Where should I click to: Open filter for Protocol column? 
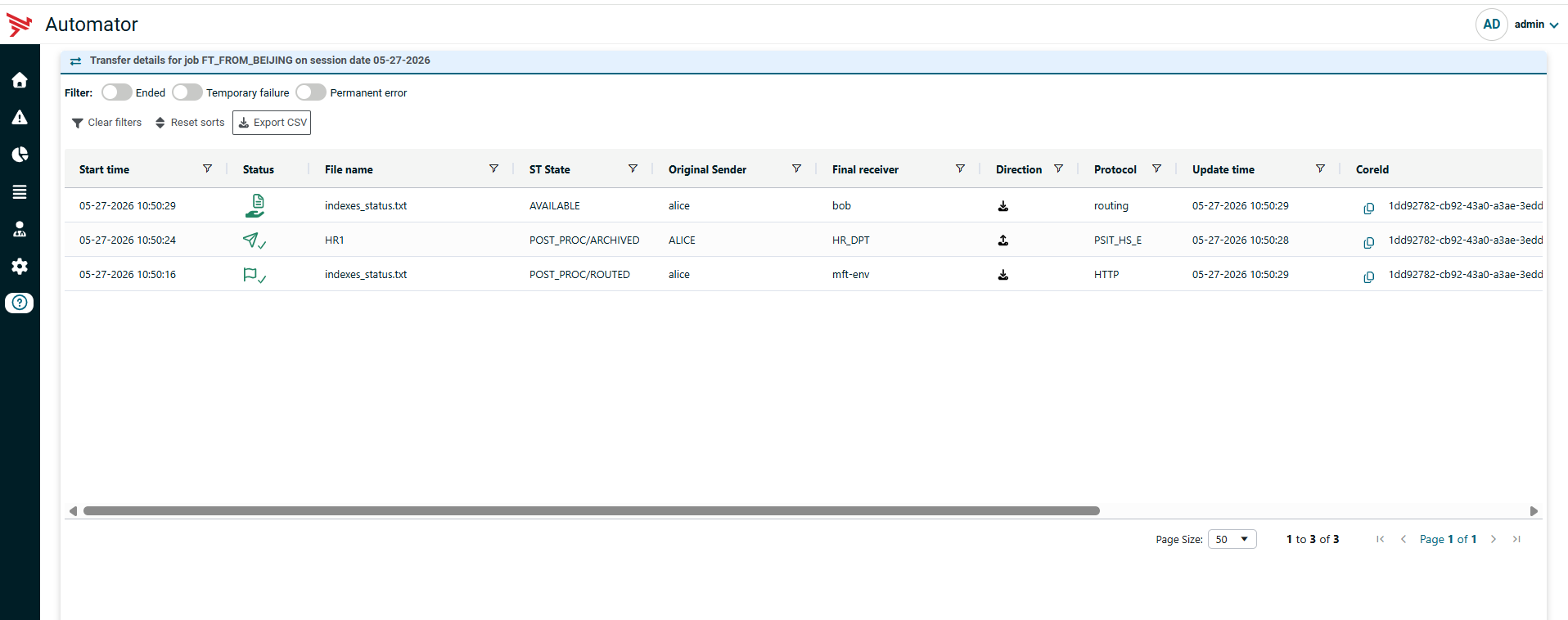click(x=1156, y=168)
